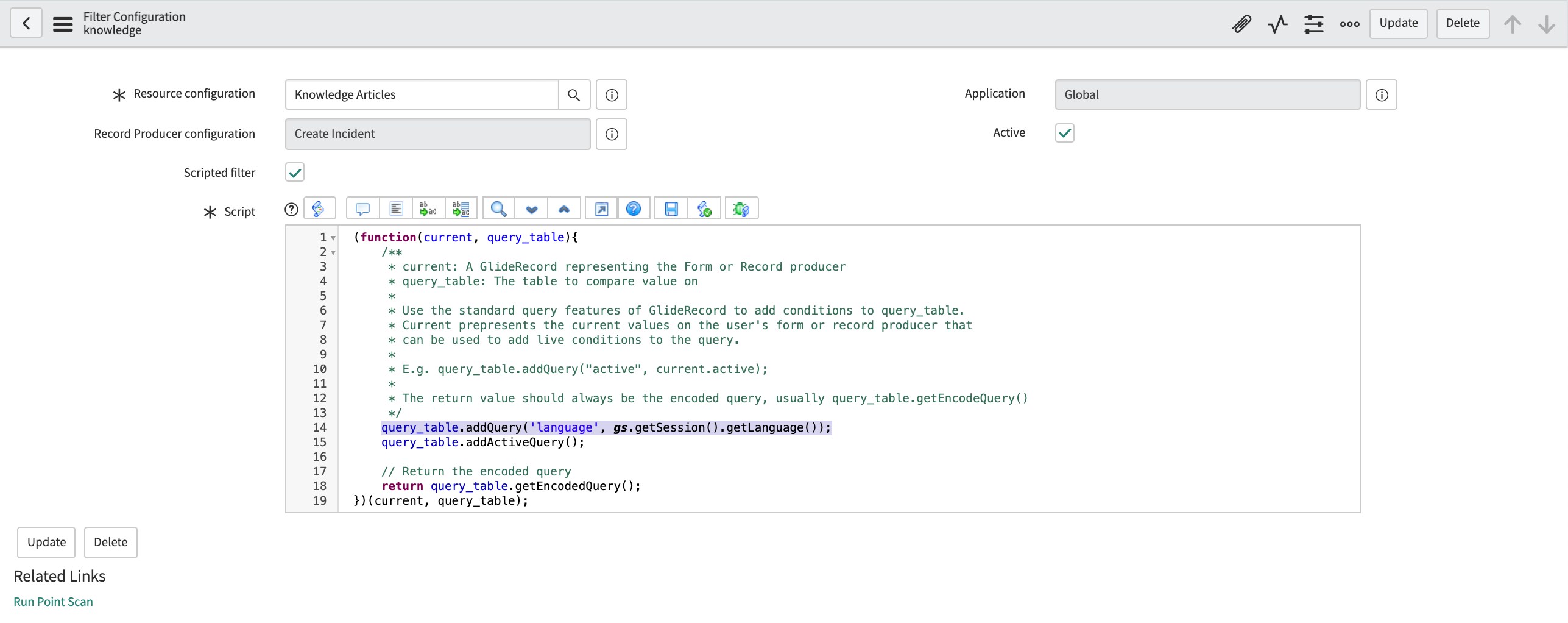Preview the Knowledge Articles record info
The height and width of the screenshot is (623, 1568).
pos(612,94)
